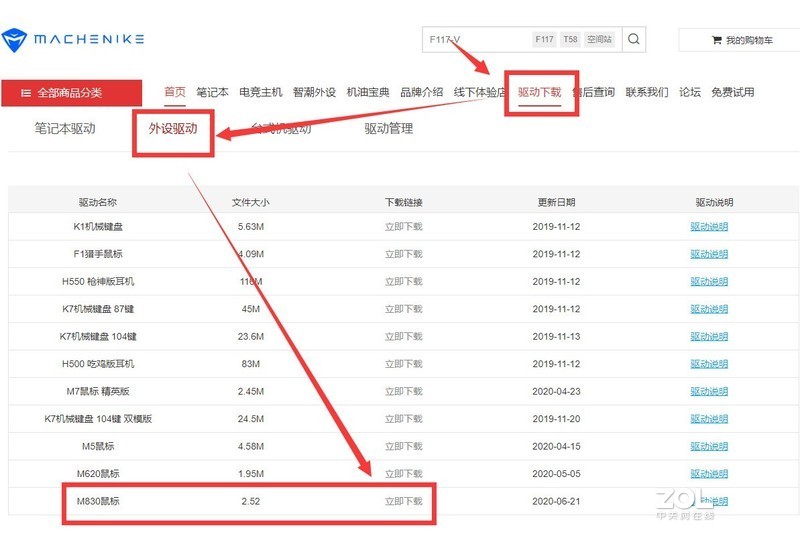800x542 pixels.
Task: Open 驱动说明 for K7机械键盘 104键 (2019-11-13)
Action: (709, 337)
